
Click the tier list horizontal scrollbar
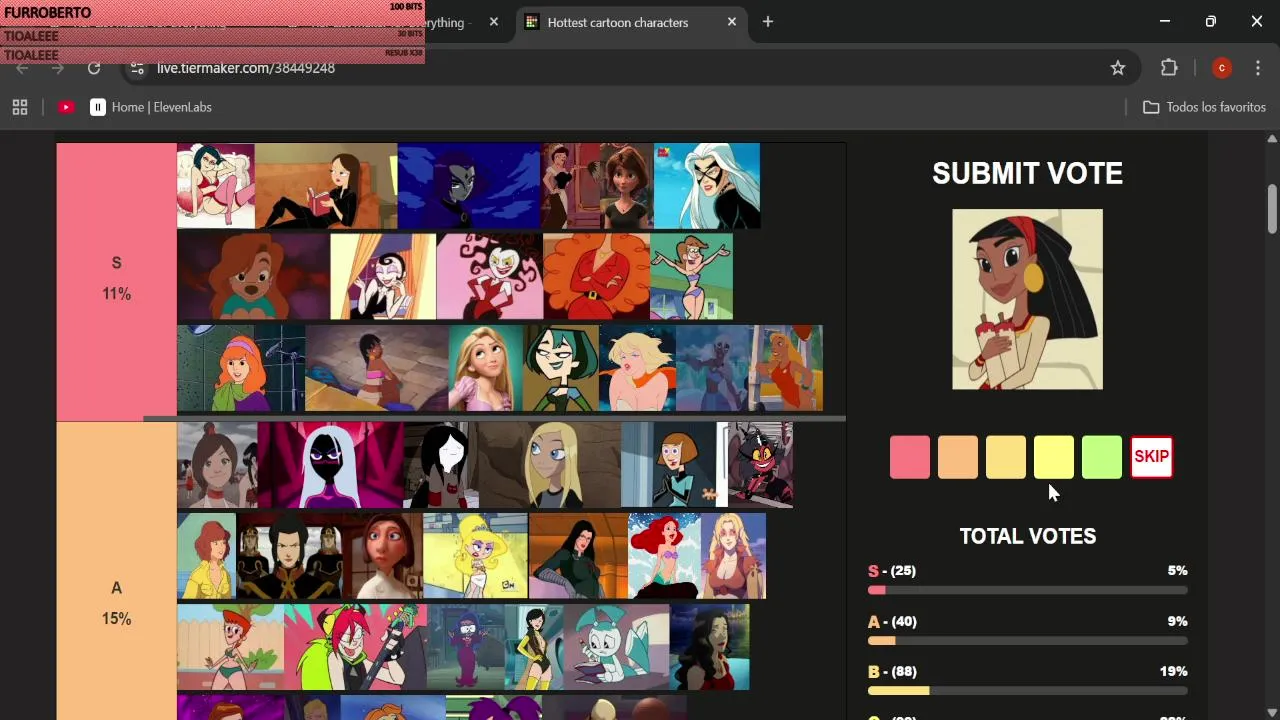(495, 418)
